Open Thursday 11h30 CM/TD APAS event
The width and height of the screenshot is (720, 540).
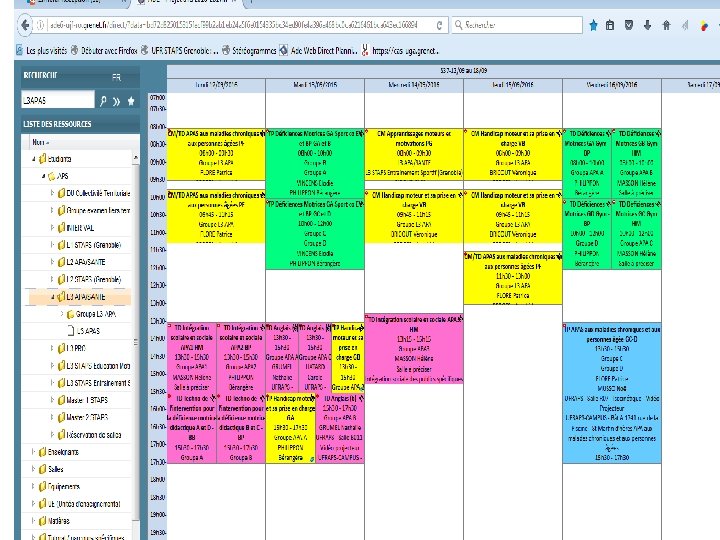tap(513, 278)
